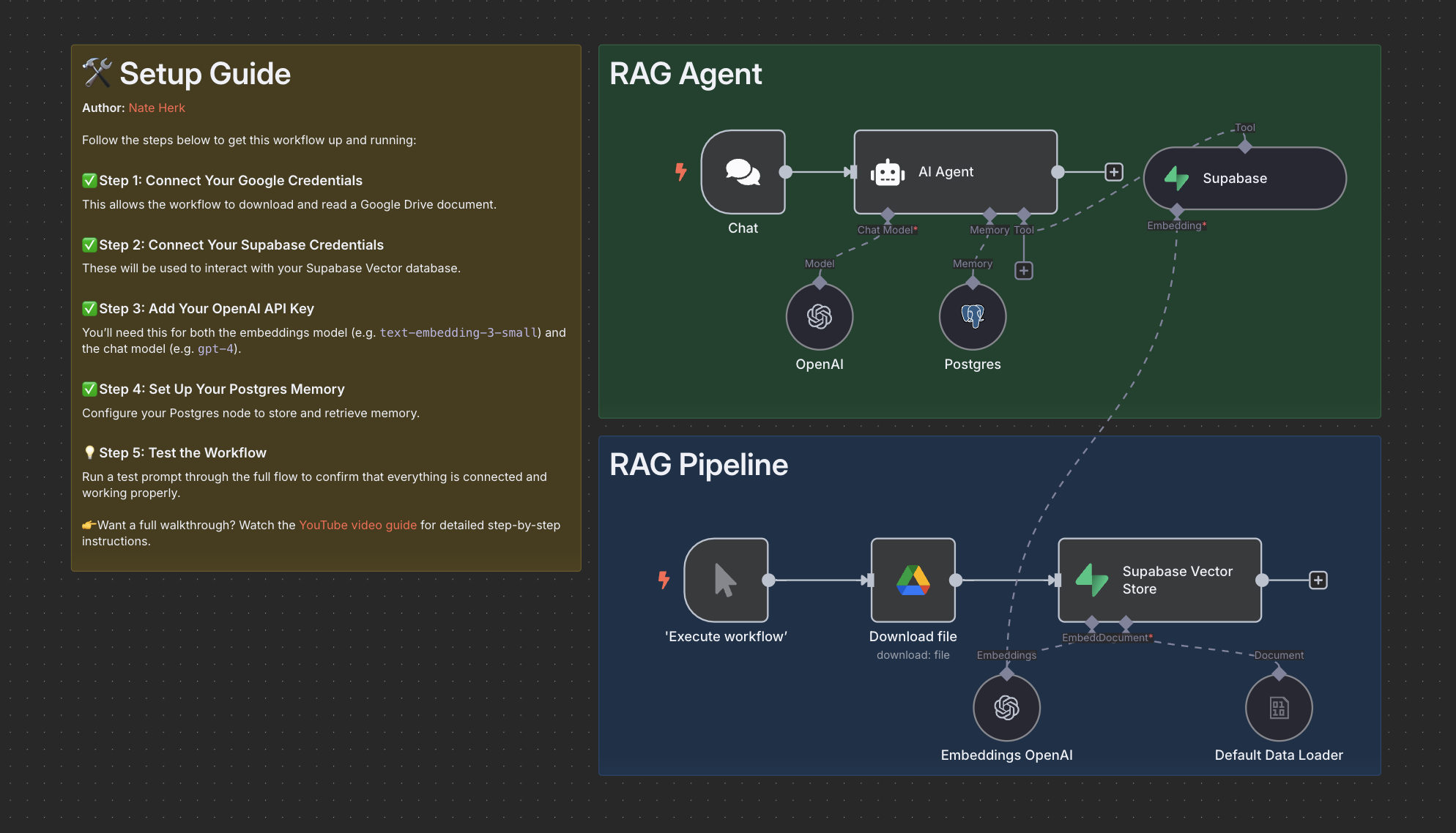The width and height of the screenshot is (1456, 833).
Task: Open the YouTube video guide link
Action: (357, 525)
